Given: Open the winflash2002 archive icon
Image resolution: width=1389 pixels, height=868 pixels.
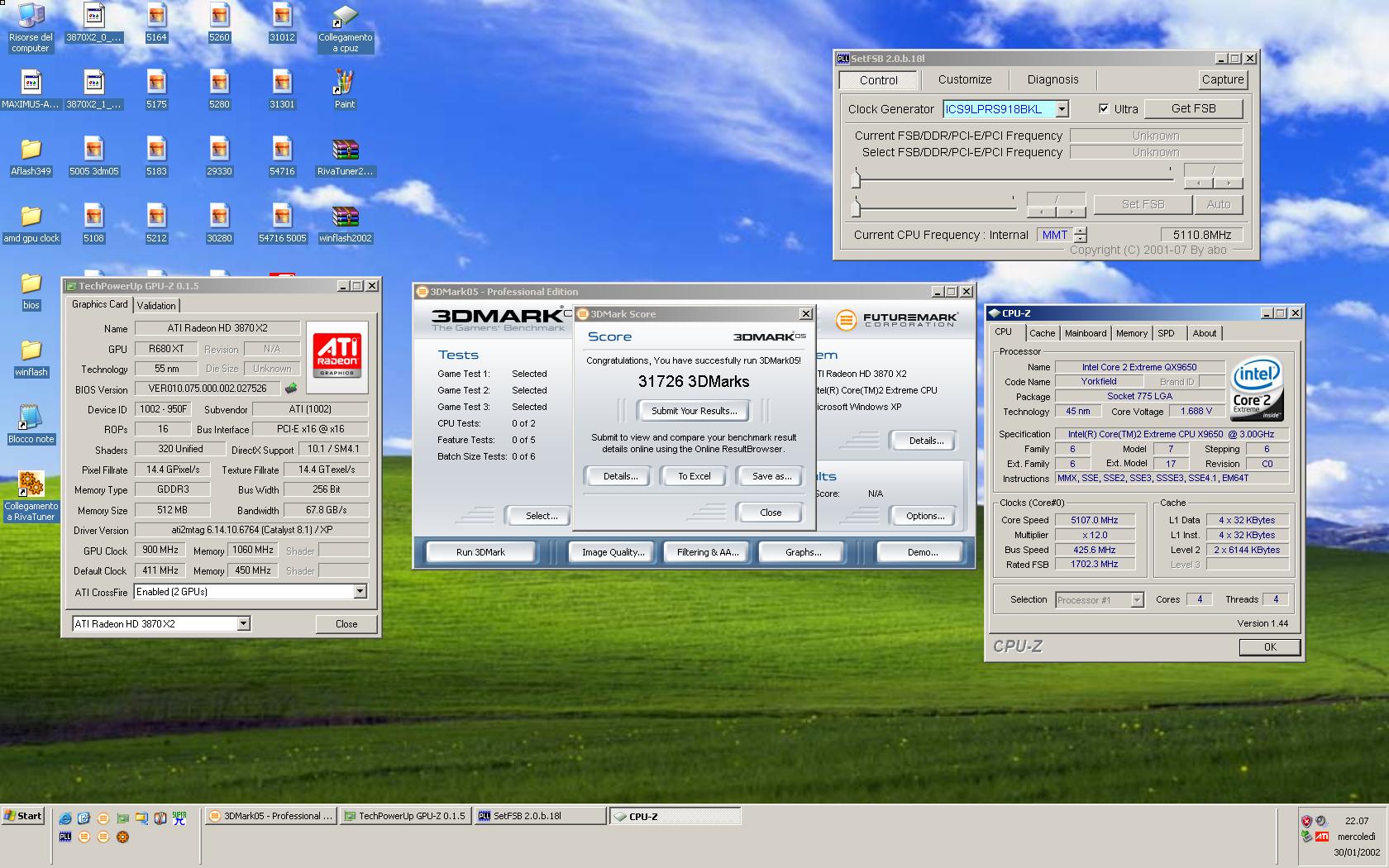Looking at the screenshot, I should (345, 224).
